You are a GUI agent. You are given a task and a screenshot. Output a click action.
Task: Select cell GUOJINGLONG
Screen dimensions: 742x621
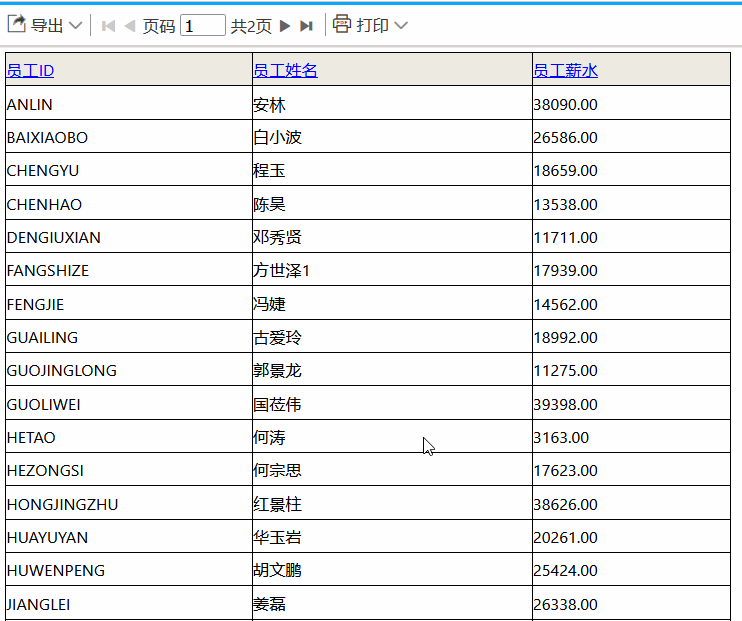[x=129, y=369]
